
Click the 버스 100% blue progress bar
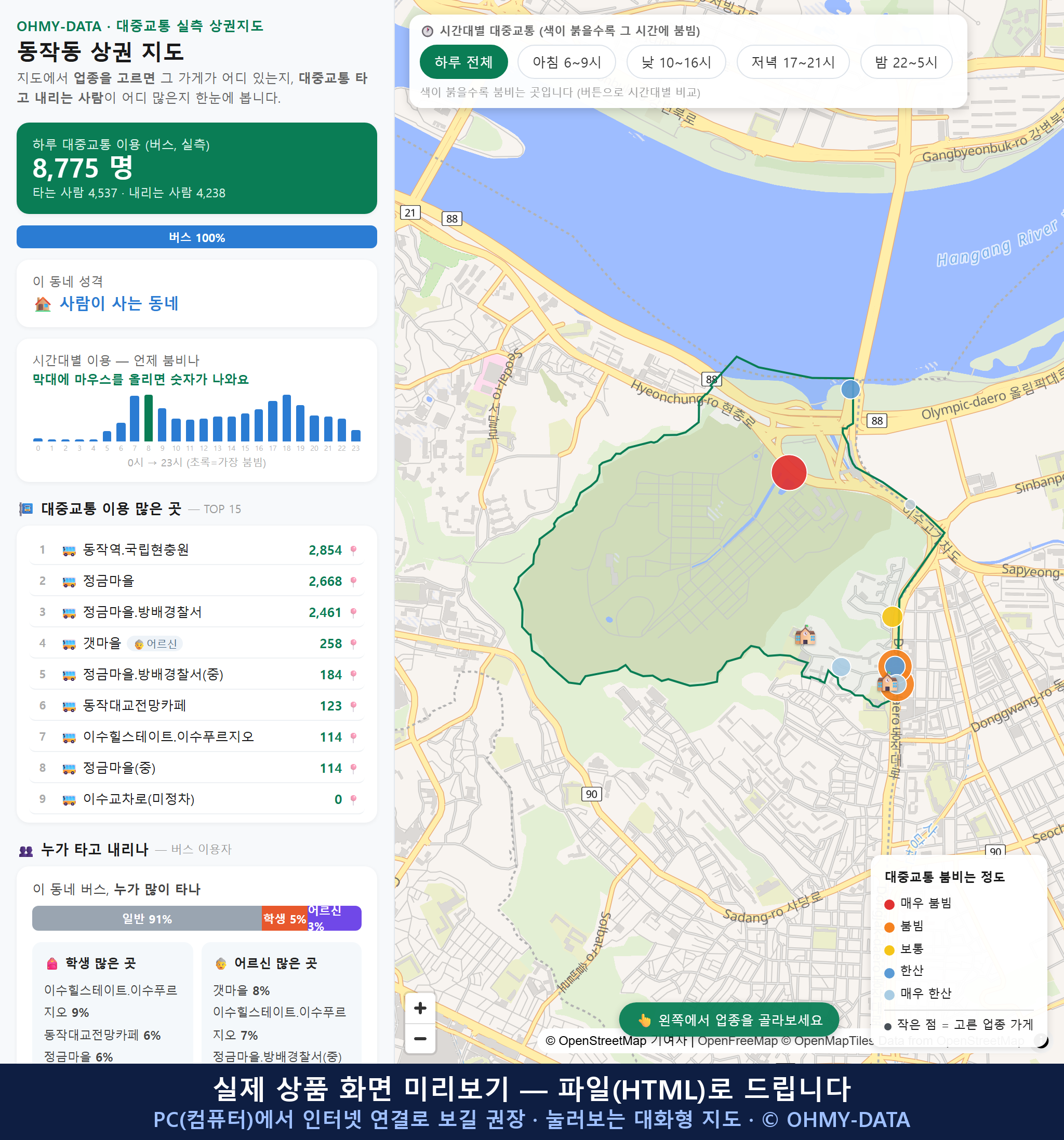point(197,237)
